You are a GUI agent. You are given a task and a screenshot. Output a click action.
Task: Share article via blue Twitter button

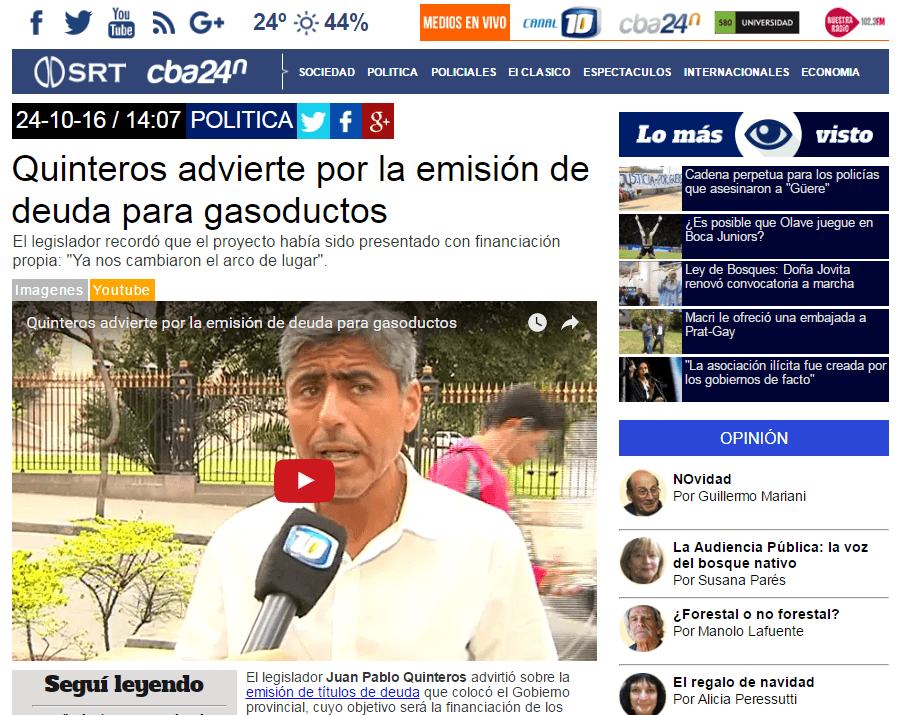click(x=313, y=121)
